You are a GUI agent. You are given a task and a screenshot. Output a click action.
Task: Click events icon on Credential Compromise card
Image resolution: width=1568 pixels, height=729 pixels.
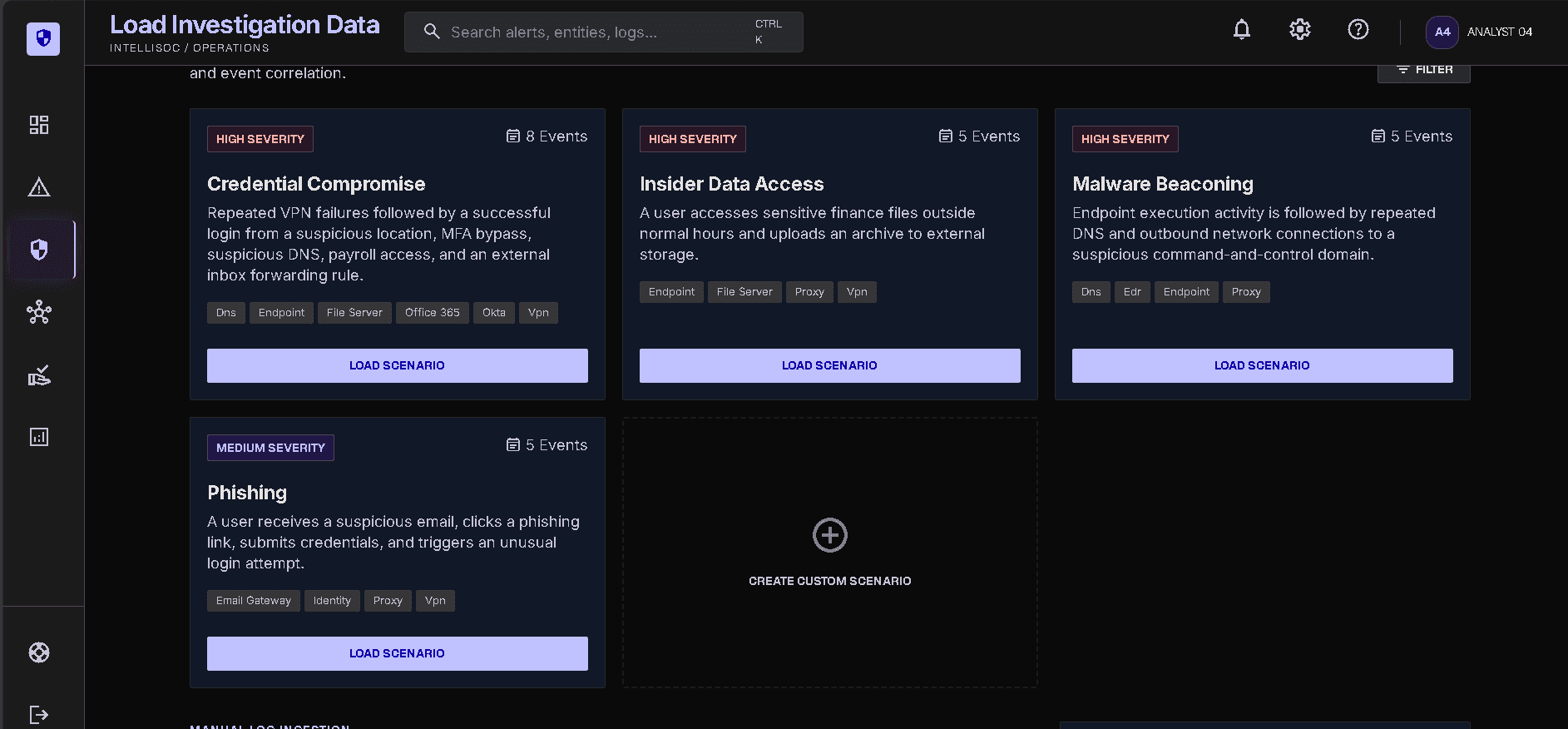(x=513, y=136)
